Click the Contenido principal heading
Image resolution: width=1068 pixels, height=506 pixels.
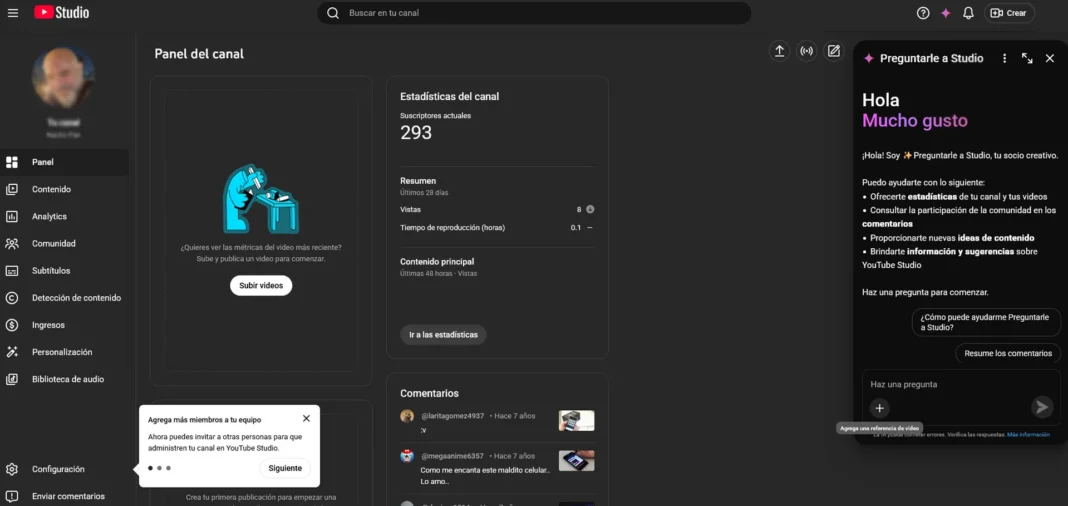point(437,262)
